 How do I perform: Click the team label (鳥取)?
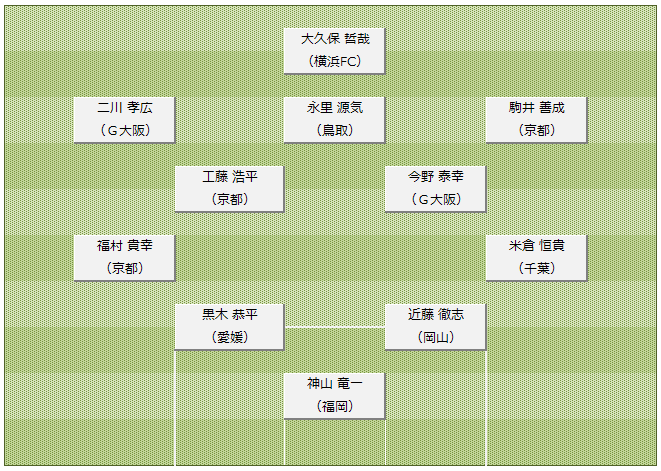pos(335,130)
